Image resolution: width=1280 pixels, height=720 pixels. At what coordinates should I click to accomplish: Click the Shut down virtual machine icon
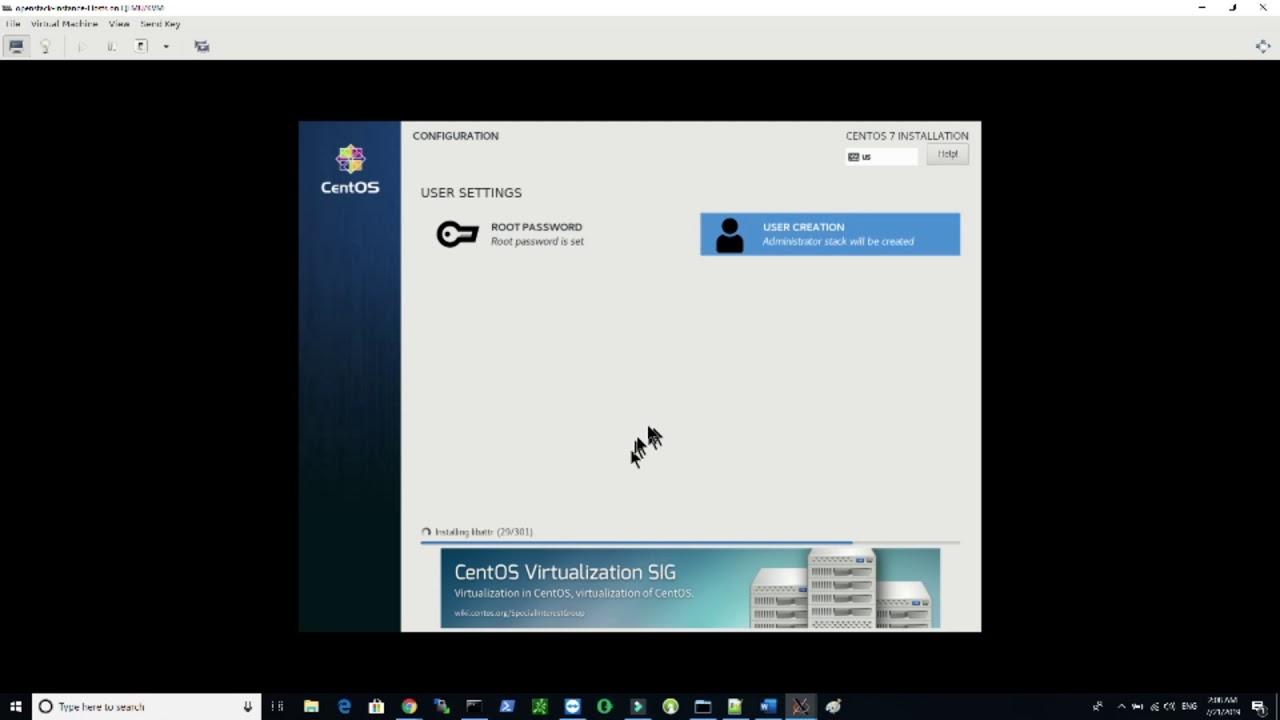[141, 46]
